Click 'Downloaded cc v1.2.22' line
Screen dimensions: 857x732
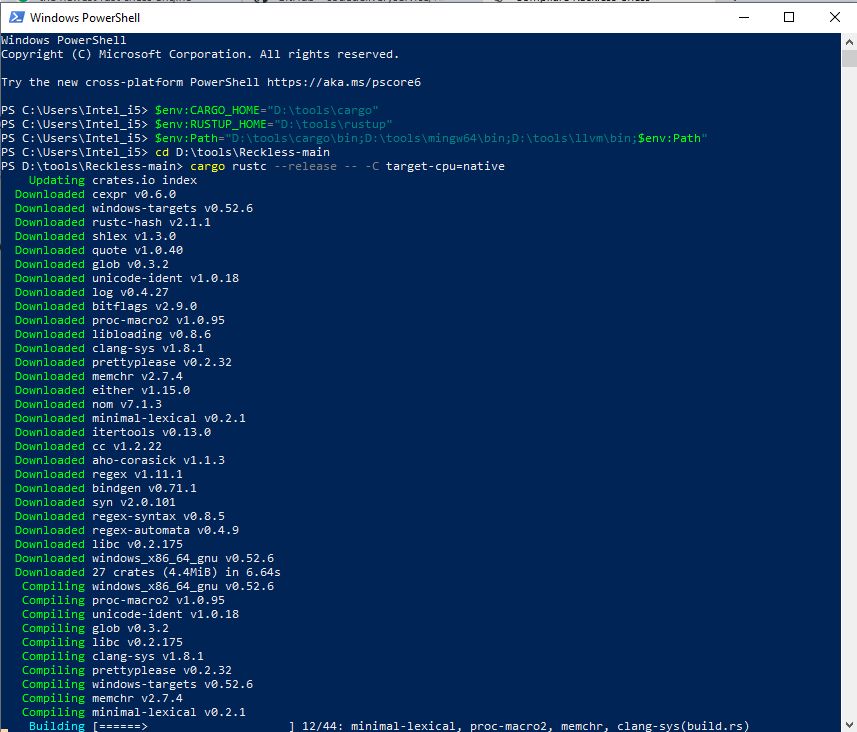pyautogui.click(x=89, y=446)
